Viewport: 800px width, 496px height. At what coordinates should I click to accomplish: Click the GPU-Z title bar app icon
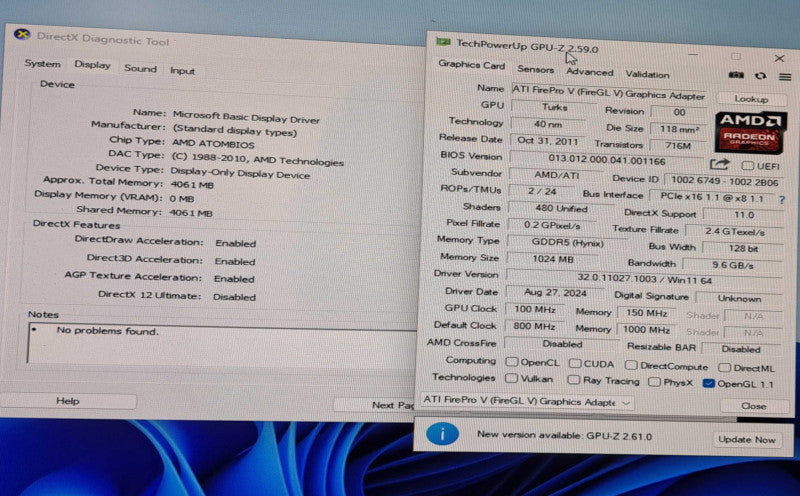[x=443, y=42]
